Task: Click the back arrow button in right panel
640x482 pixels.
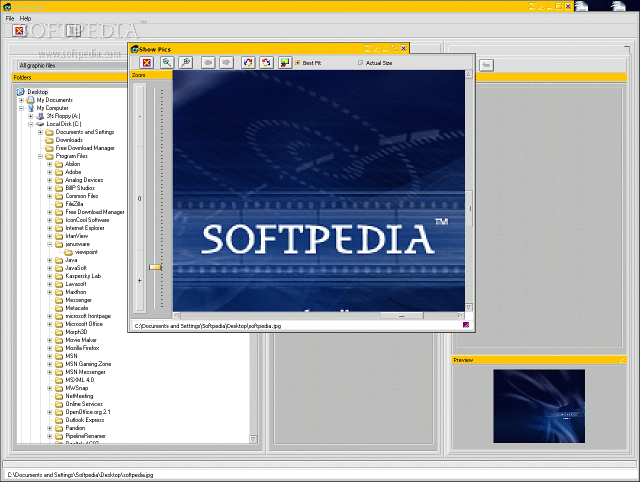Action: [486, 65]
